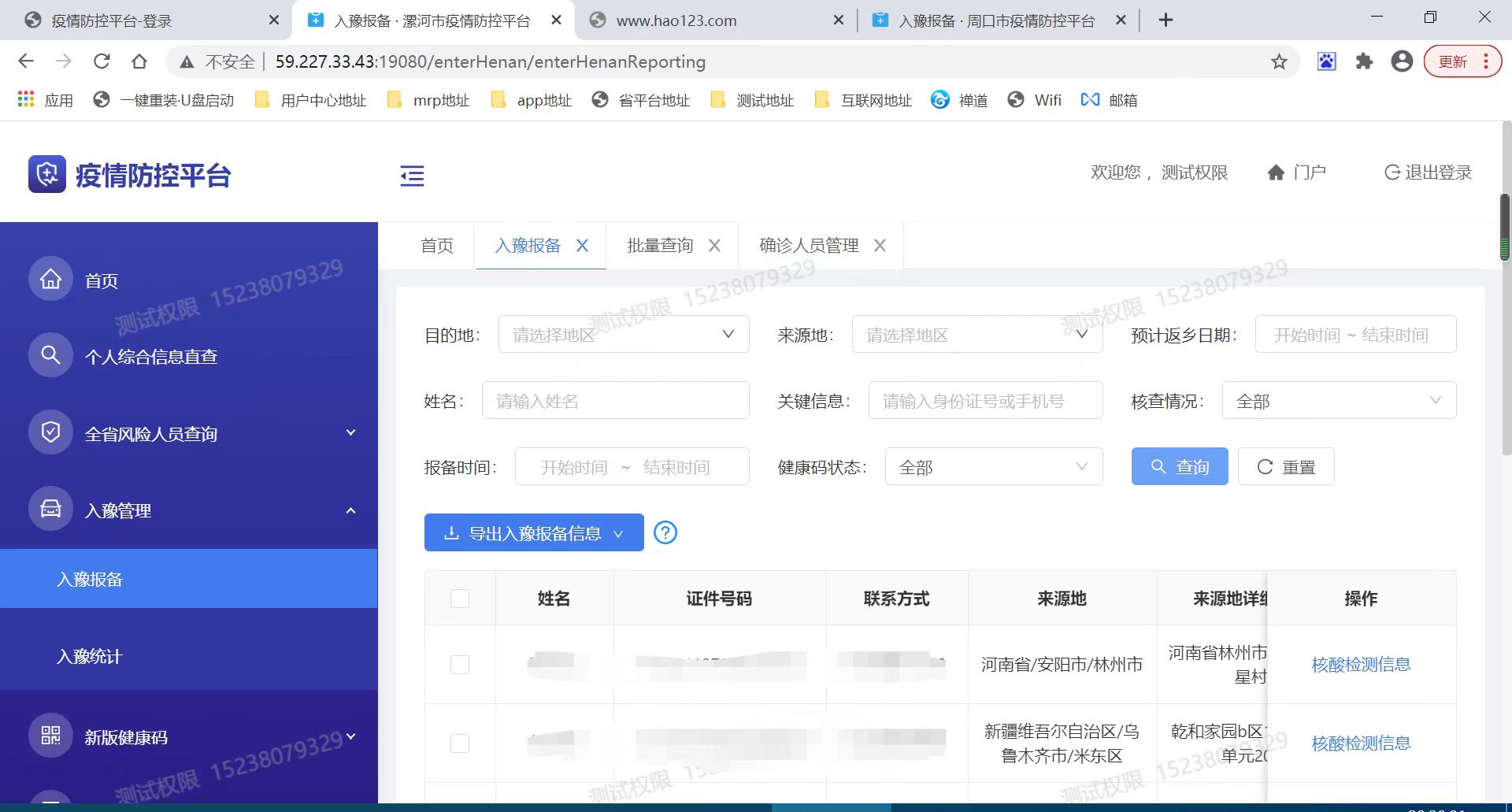
Task: Click the browser back arrow
Action: [26, 61]
